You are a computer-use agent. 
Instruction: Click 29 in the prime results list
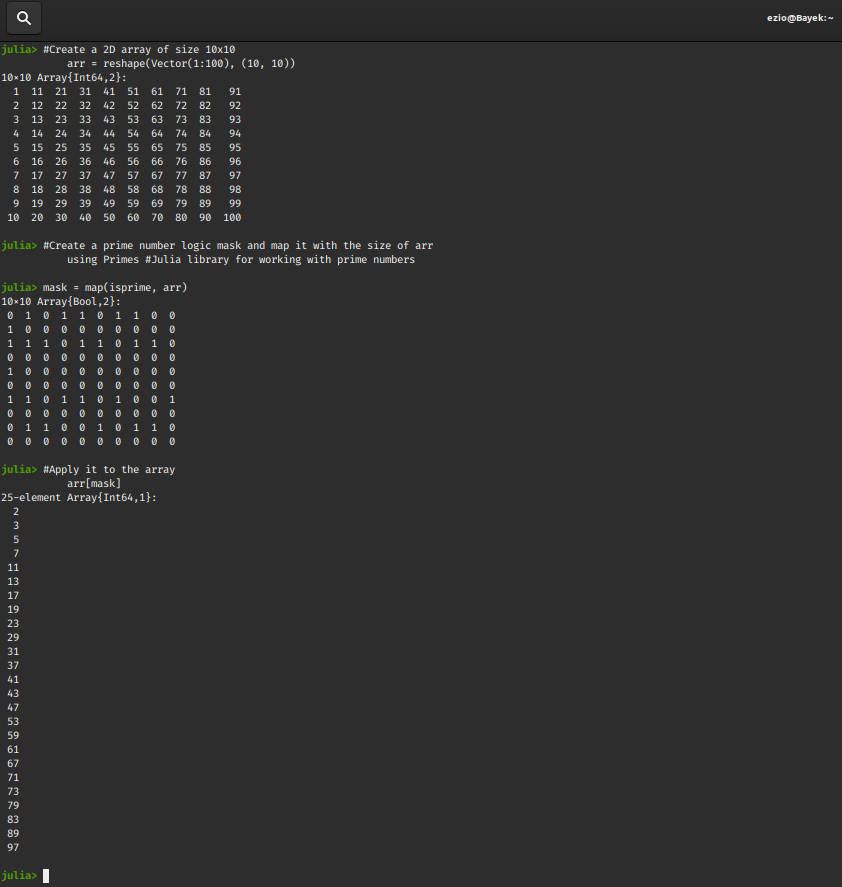click(13, 637)
